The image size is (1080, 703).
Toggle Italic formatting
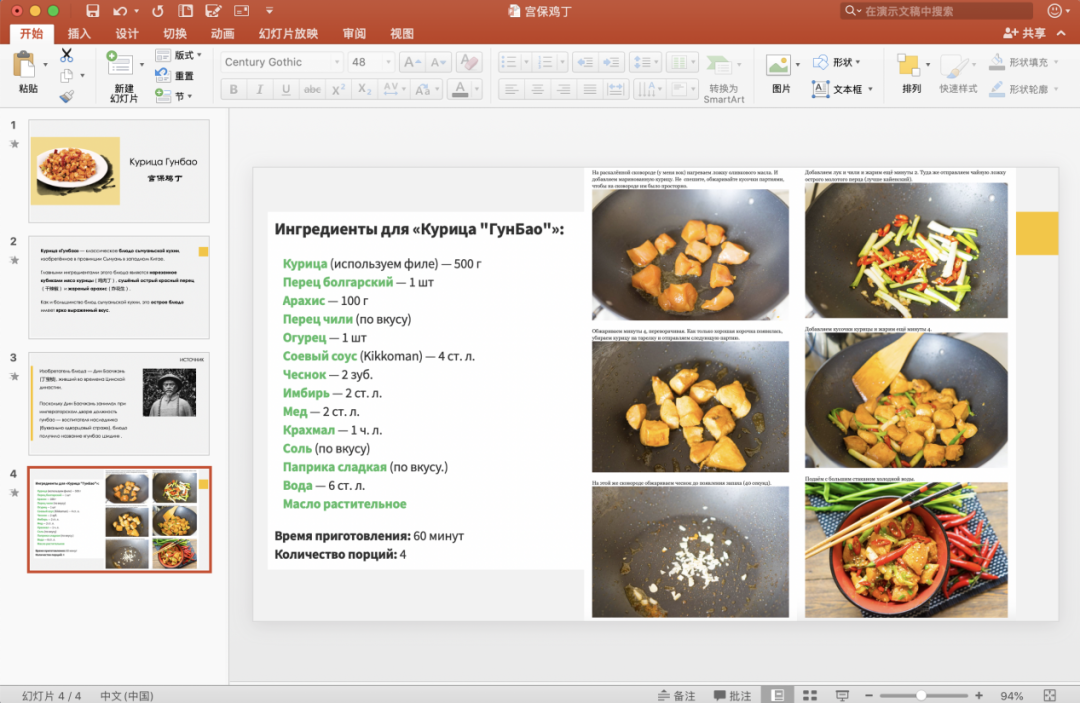pyautogui.click(x=260, y=89)
